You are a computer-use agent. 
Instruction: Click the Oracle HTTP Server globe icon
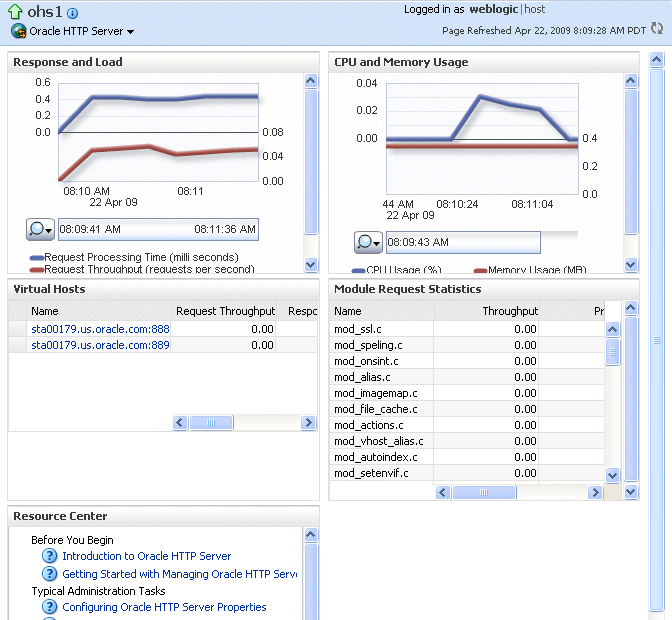pyautogui.click(x=18, y=31)
